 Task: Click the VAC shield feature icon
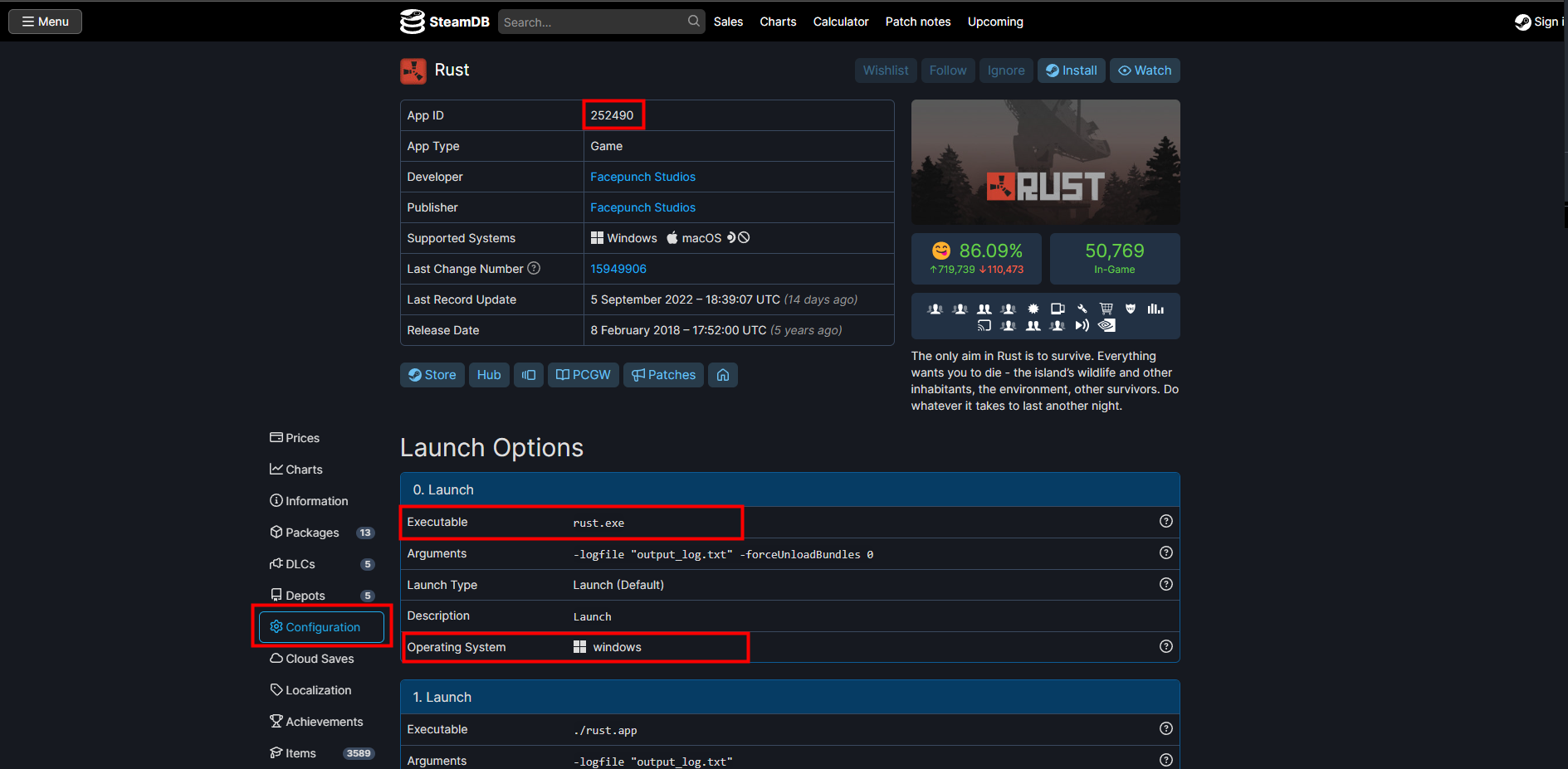(x=1131, y=309)
